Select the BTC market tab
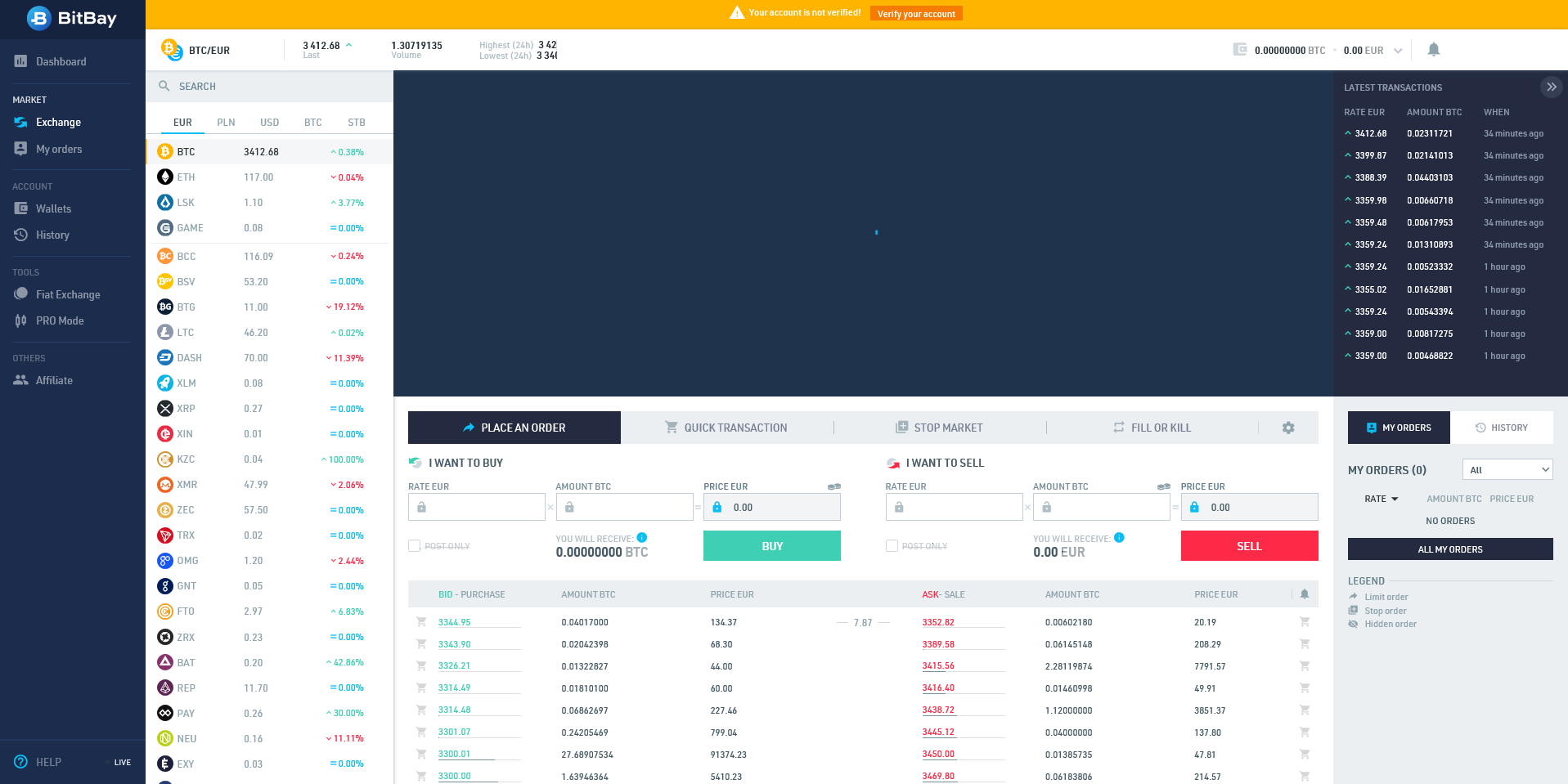Screen dimensions: 1568x784 312,123
